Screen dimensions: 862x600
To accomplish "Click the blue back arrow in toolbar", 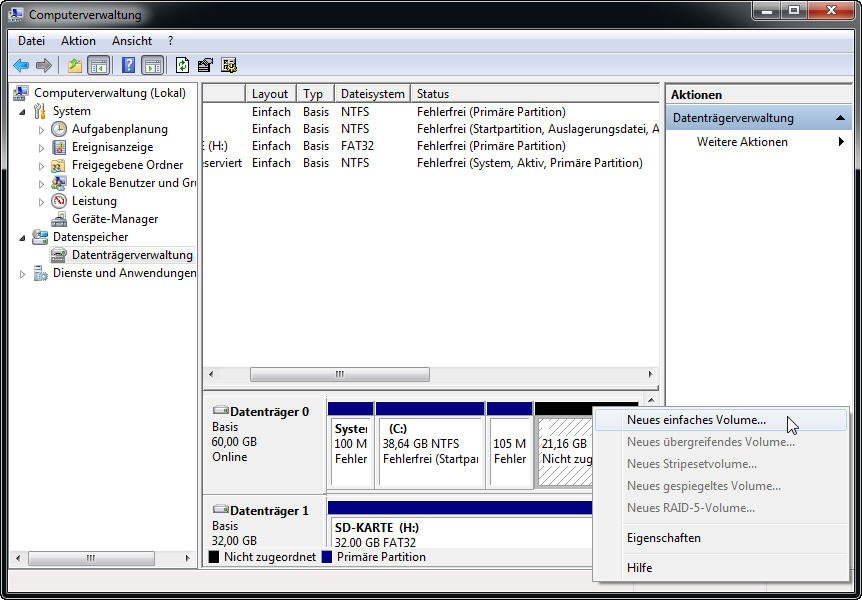I will (21, 66).
